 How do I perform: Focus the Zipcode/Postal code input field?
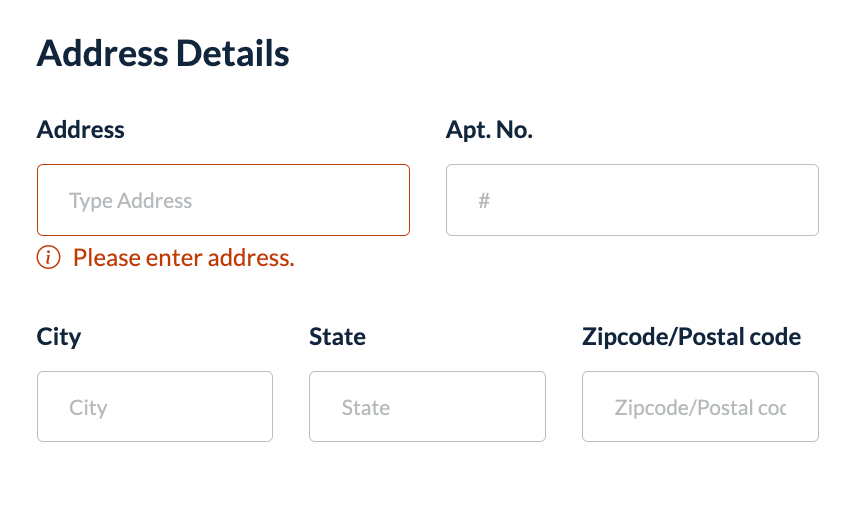[x=700, y=407]
